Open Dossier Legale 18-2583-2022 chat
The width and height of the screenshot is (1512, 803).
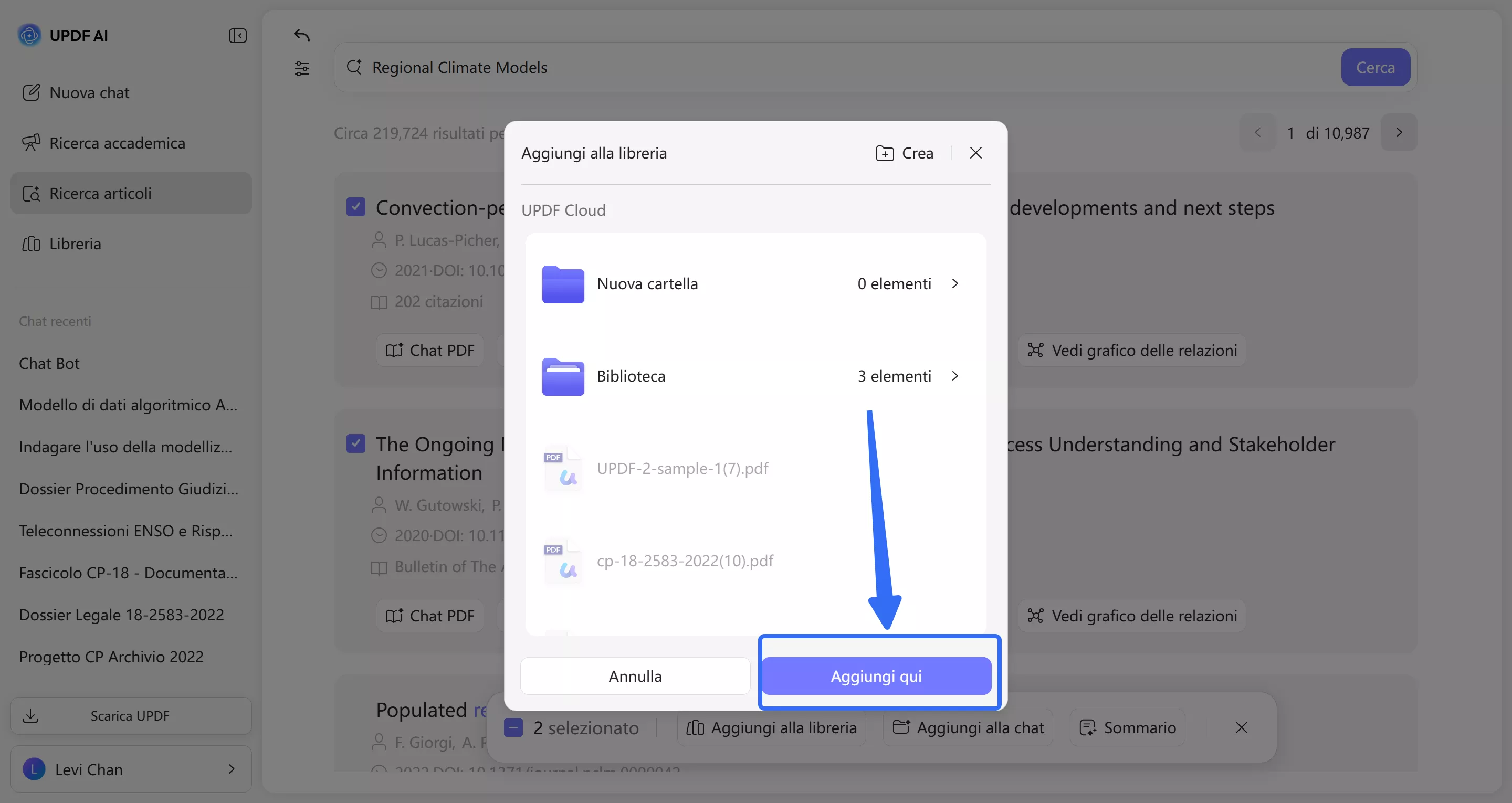(121, 615)
